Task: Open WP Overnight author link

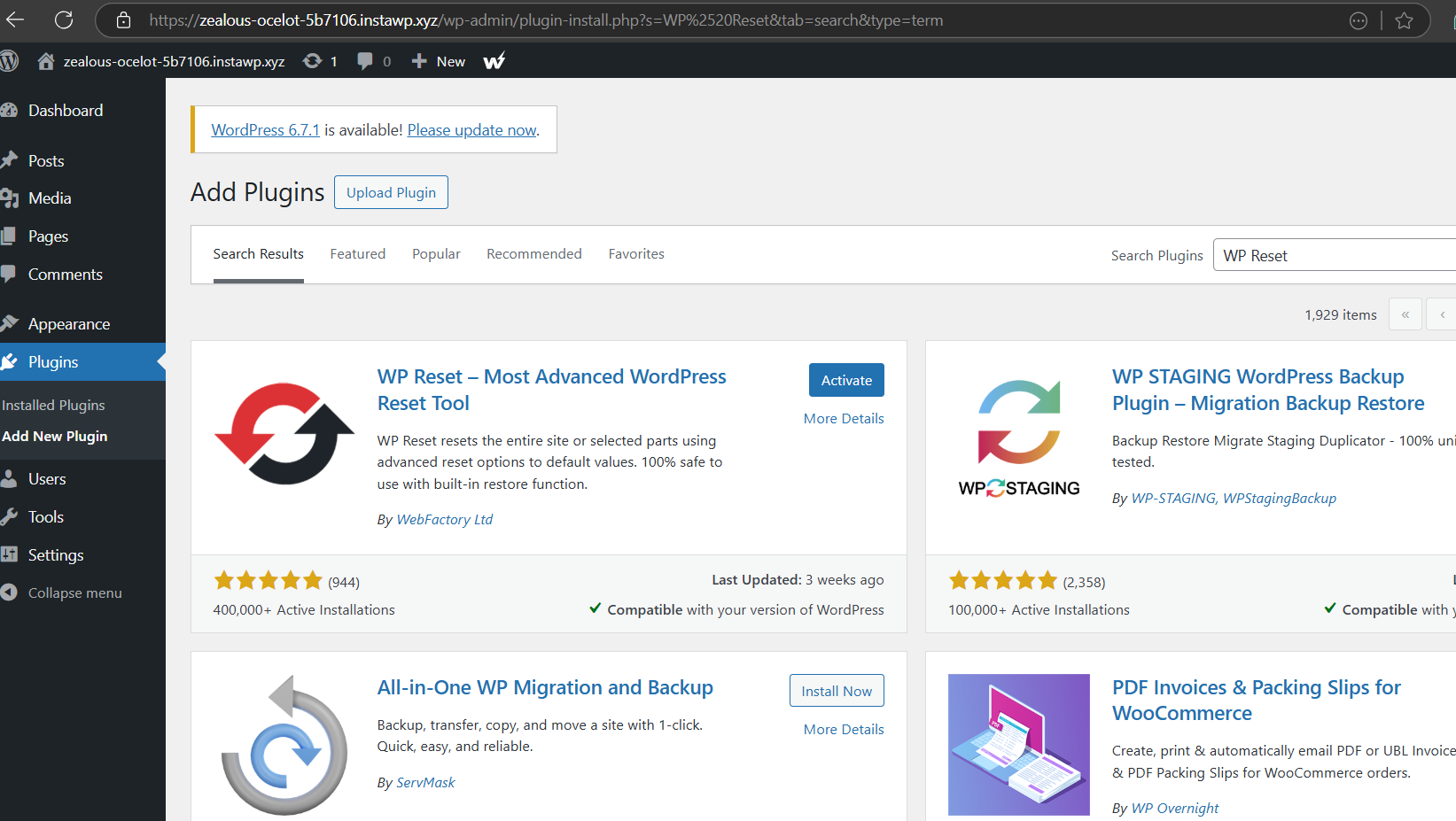Action: [1175, 809]
